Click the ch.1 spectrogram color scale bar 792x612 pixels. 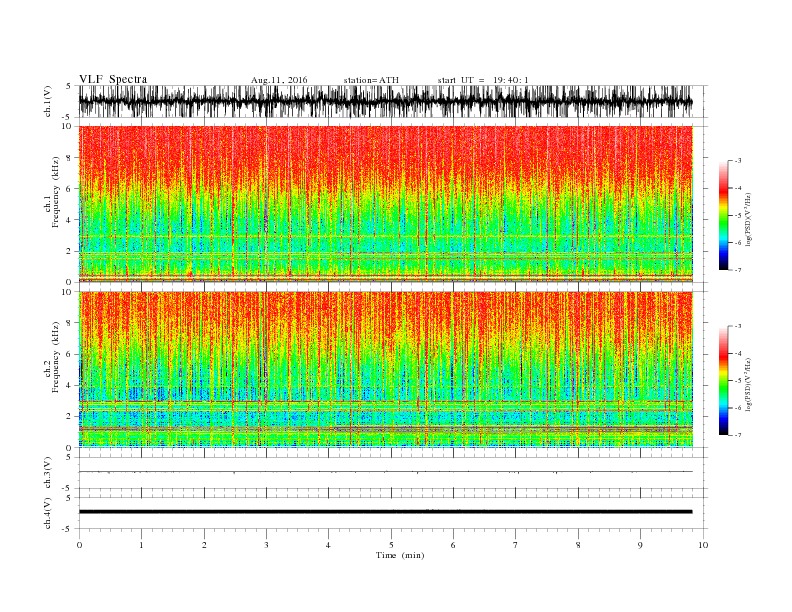pyautogui.click(x=723, y=215)
